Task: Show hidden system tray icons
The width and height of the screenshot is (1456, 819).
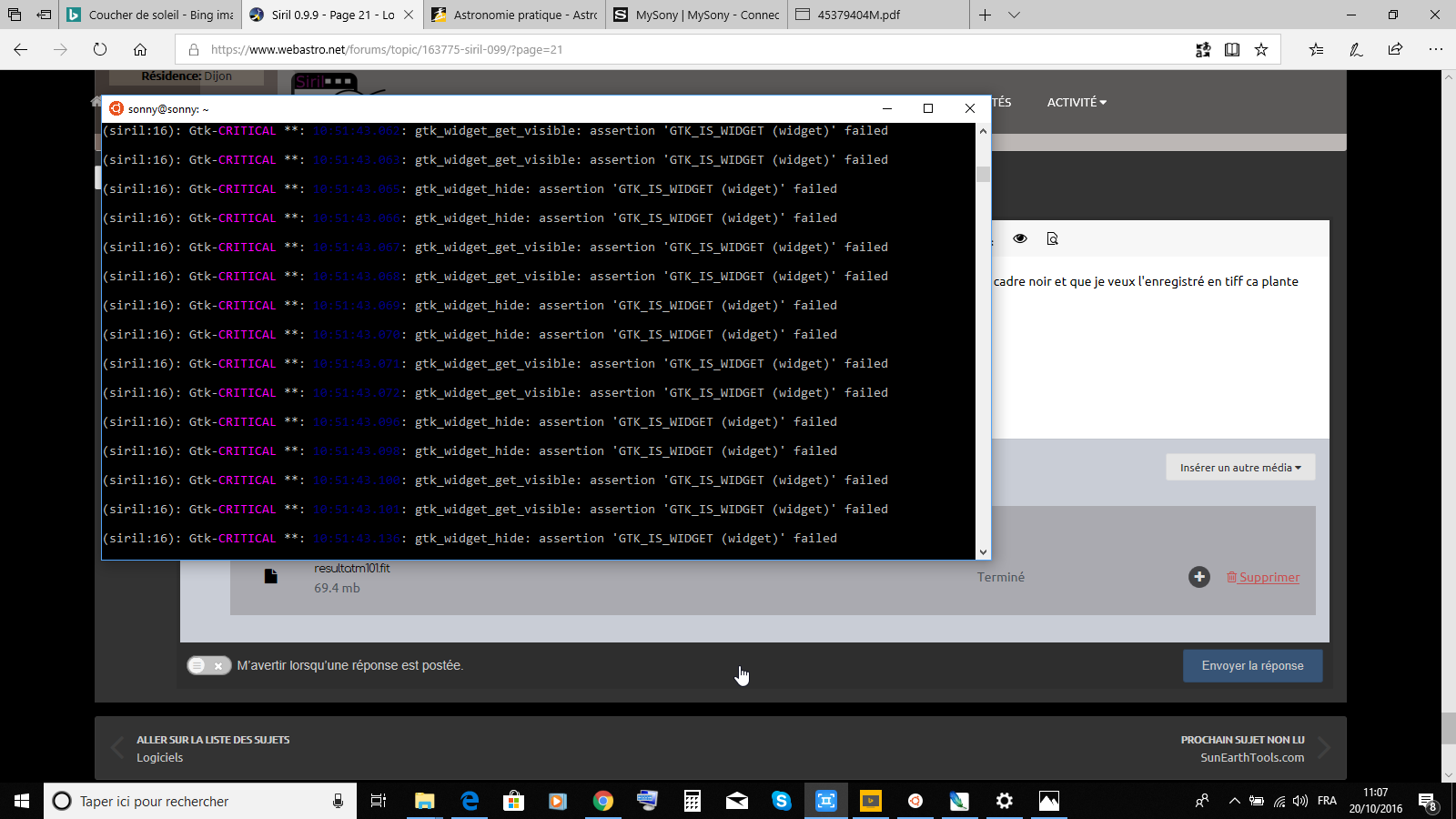Action: point(1234,801)
